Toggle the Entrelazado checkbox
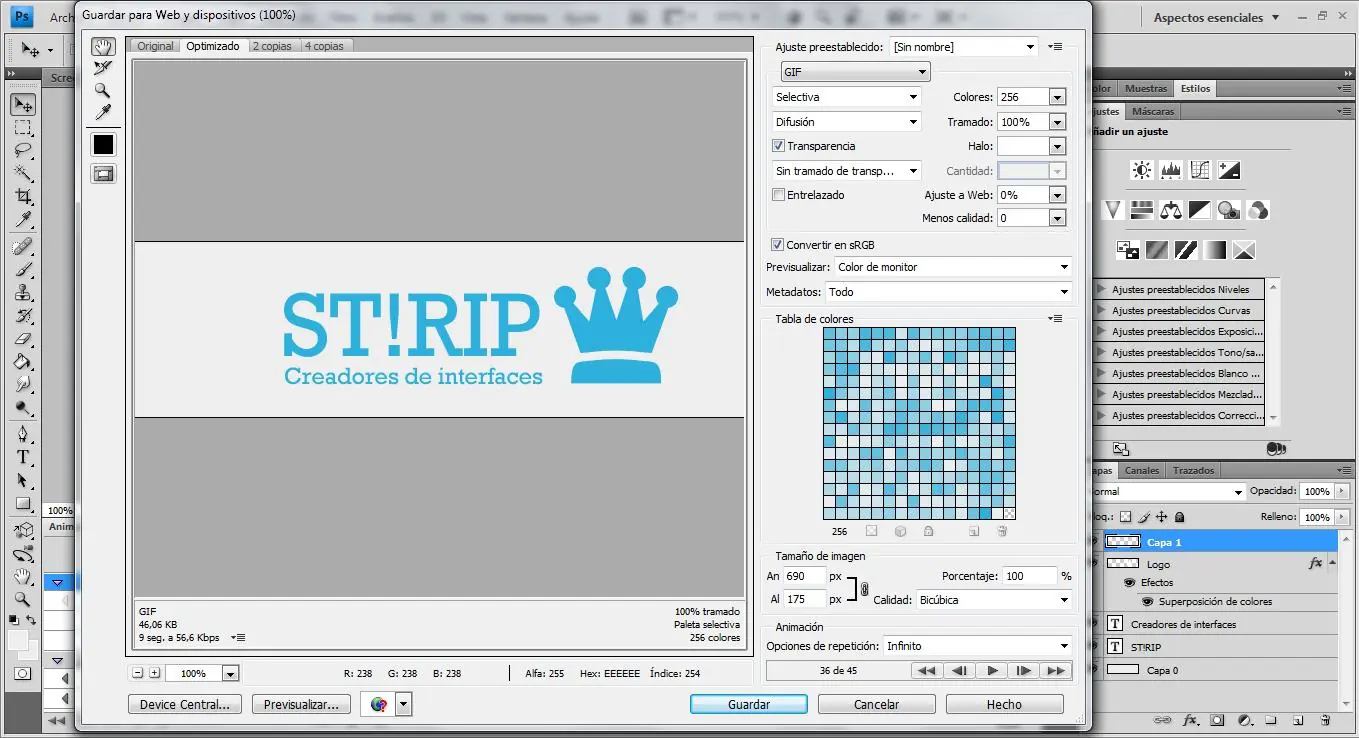This screenshot has height=738, width=1359. click(778, 195)
